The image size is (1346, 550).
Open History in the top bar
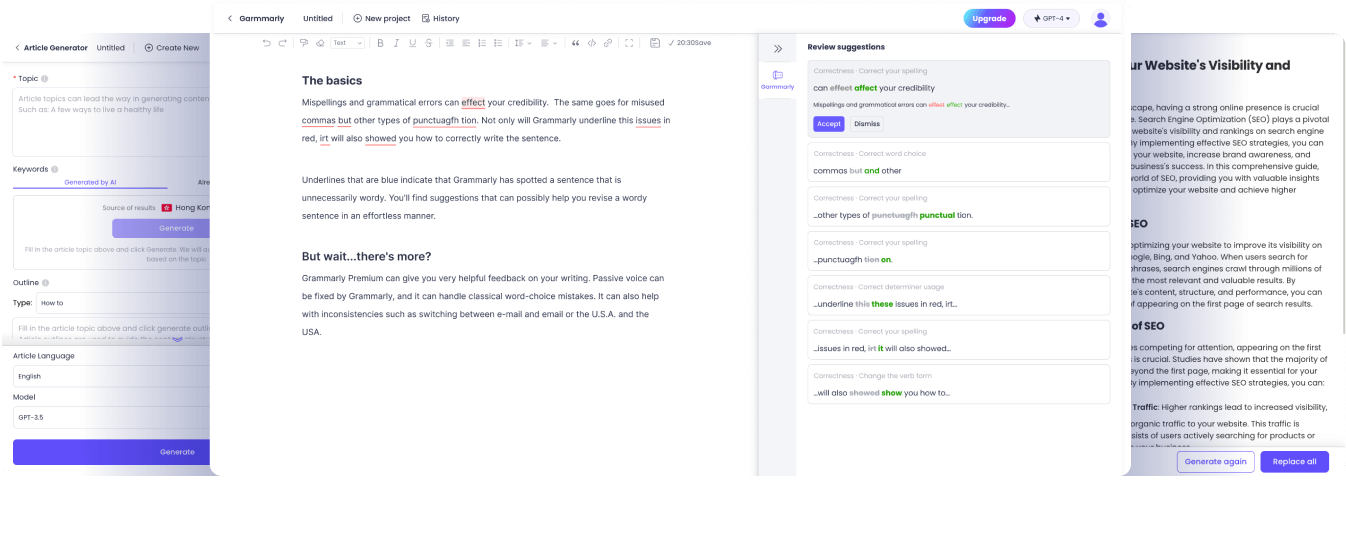click(441, 18)
